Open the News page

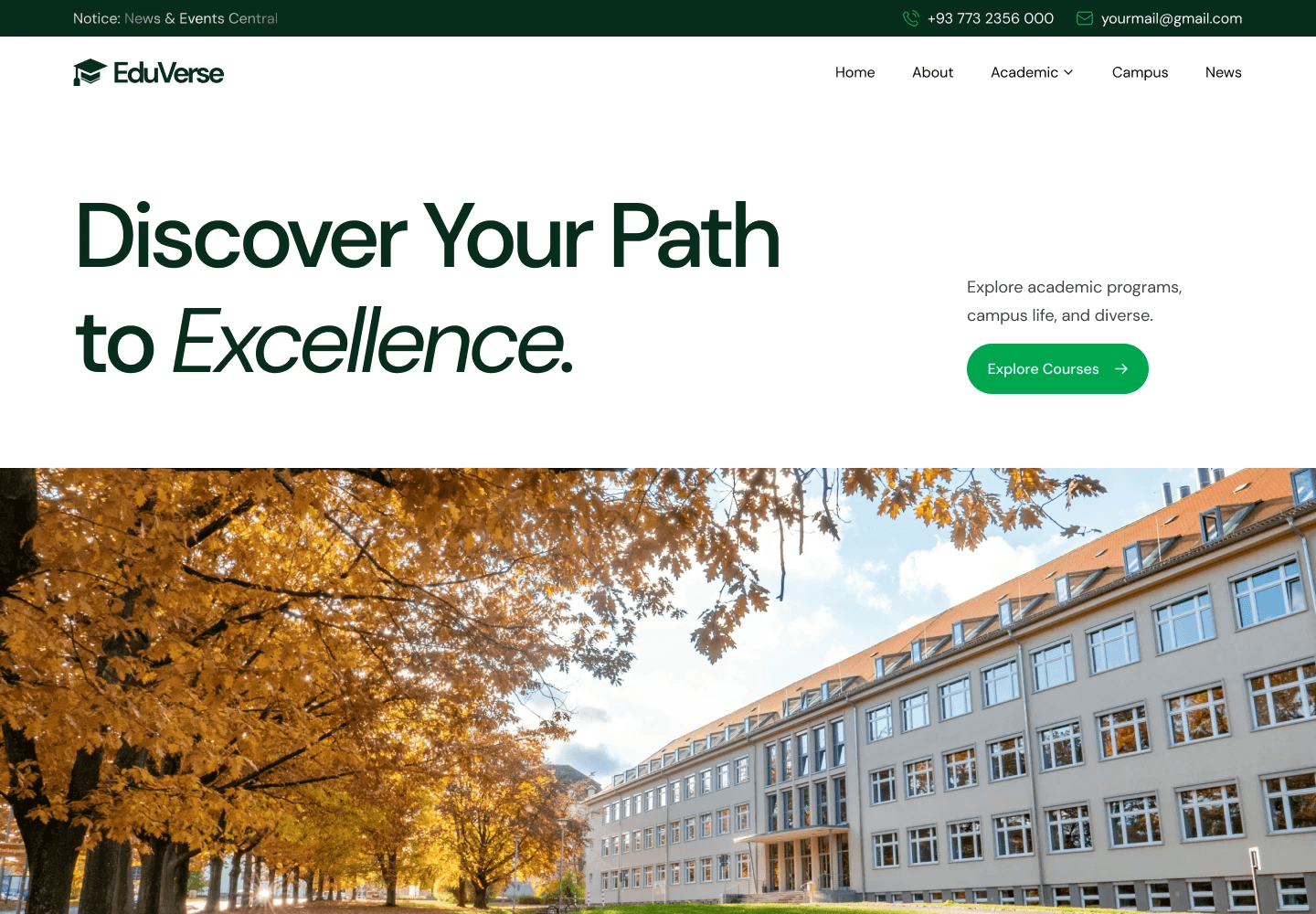click(1223, 72)
